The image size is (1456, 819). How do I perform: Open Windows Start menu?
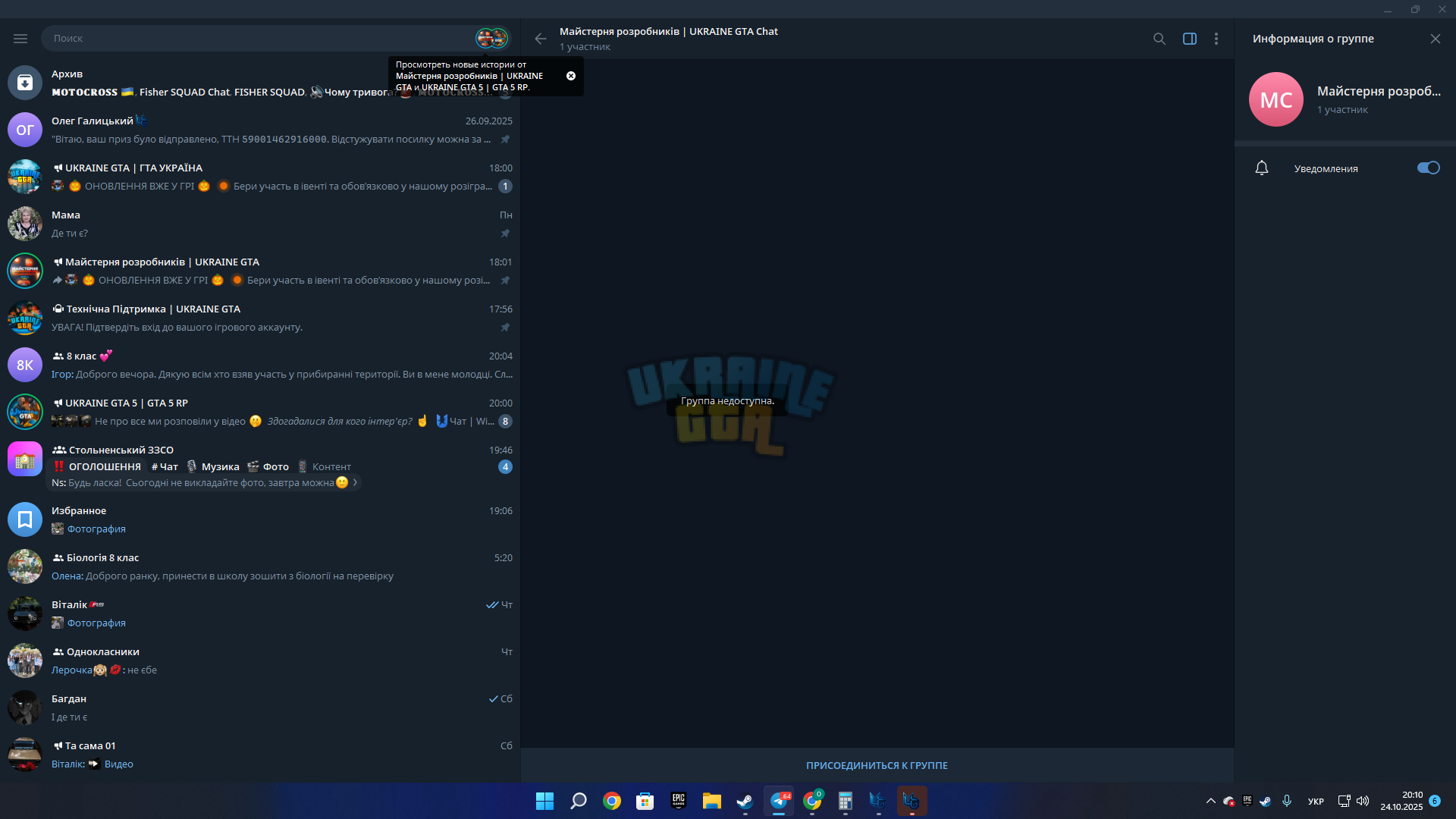click(544, 801)
